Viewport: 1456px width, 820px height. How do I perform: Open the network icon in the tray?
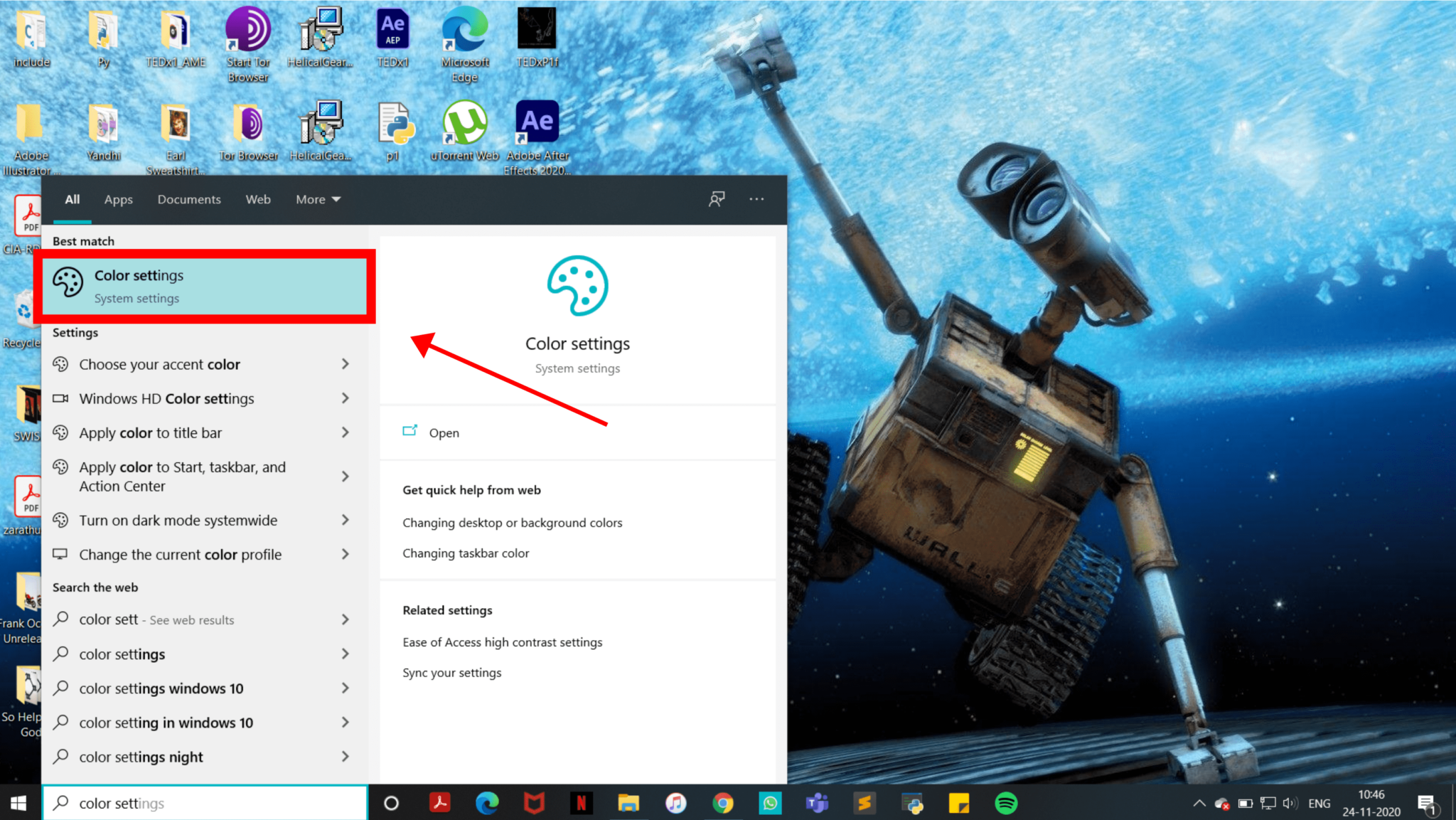(1268, 804)
